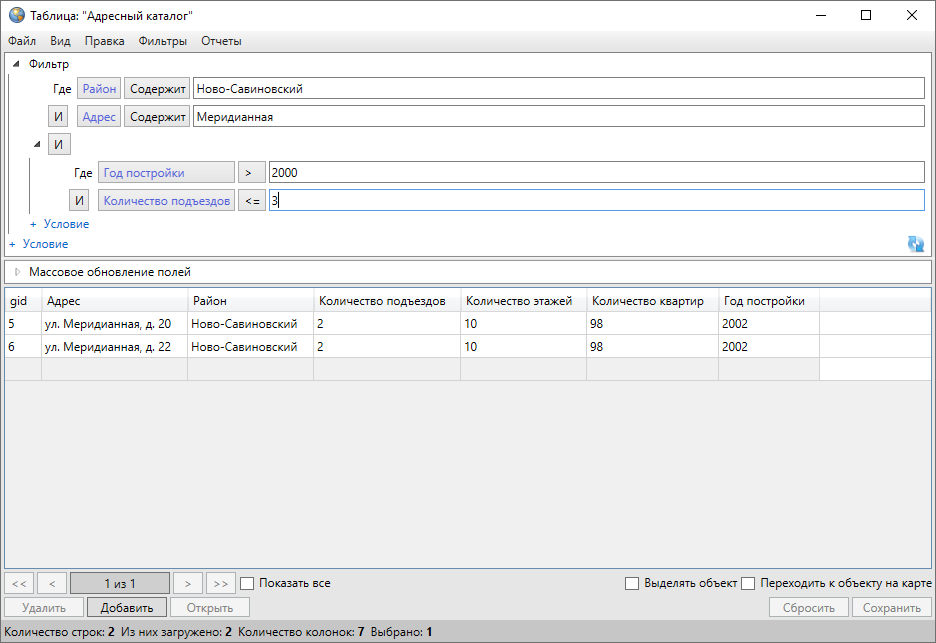Screen dimensions: 936x643
Task: Collapse the nested 'И' condition group
Action: point(37,145)
